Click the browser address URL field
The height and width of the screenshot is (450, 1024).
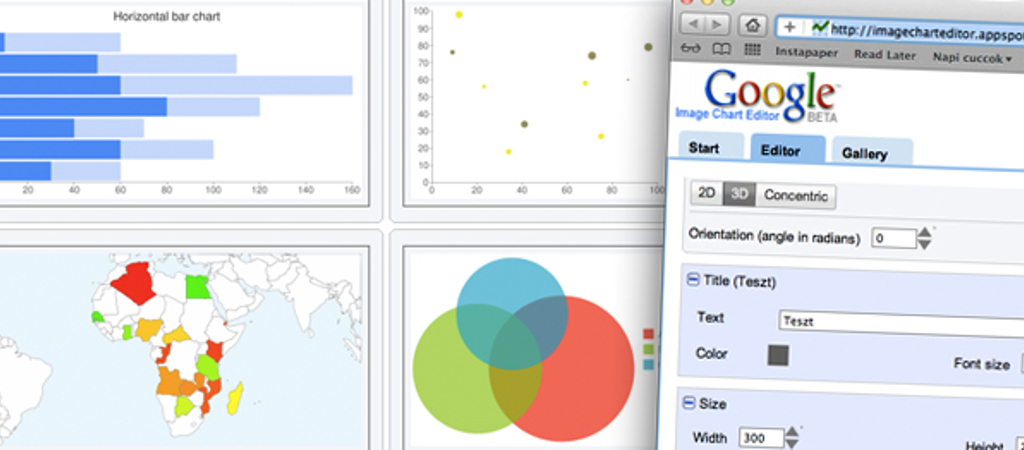[900, 29]
